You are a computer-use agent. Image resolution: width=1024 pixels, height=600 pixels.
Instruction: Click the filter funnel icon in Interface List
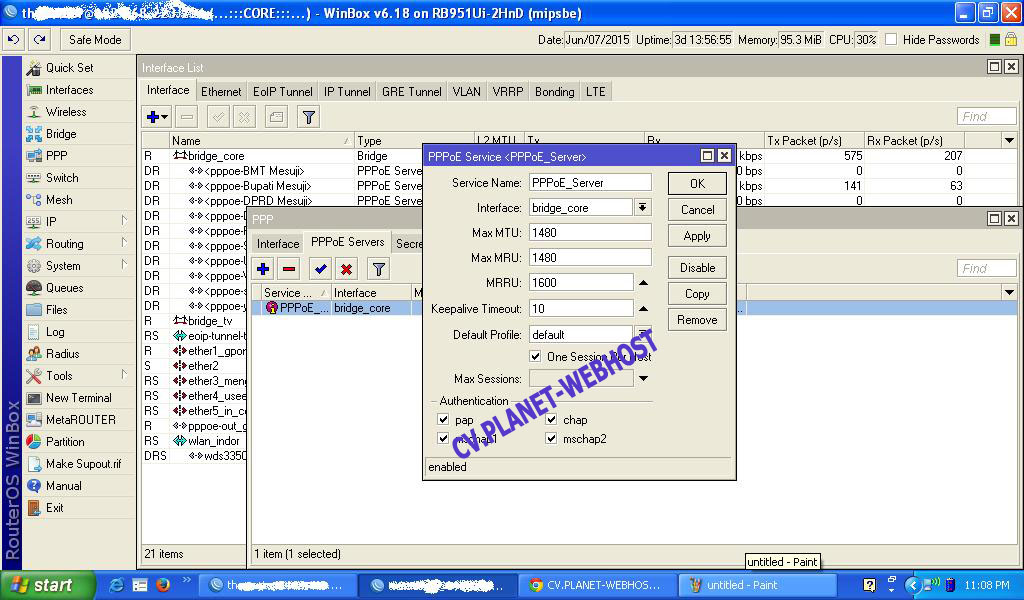[x=309, y=117]
